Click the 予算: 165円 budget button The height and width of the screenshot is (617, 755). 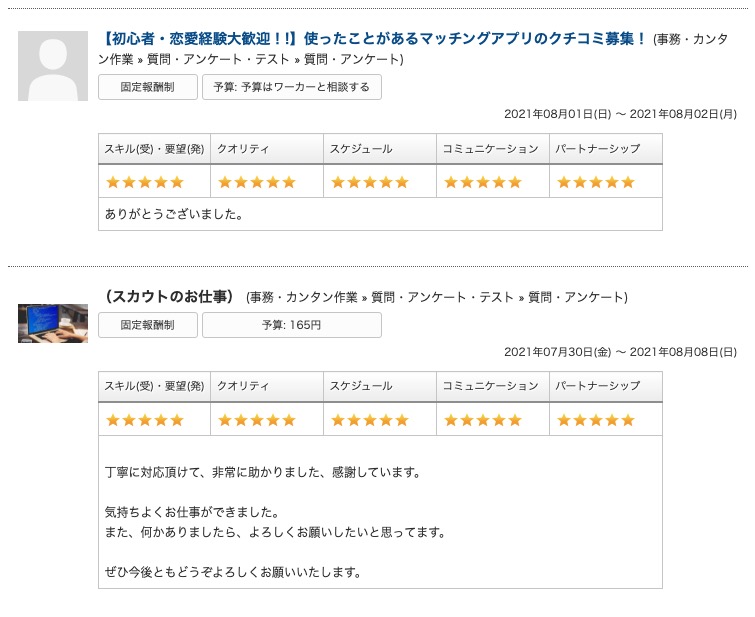(291, 325)
